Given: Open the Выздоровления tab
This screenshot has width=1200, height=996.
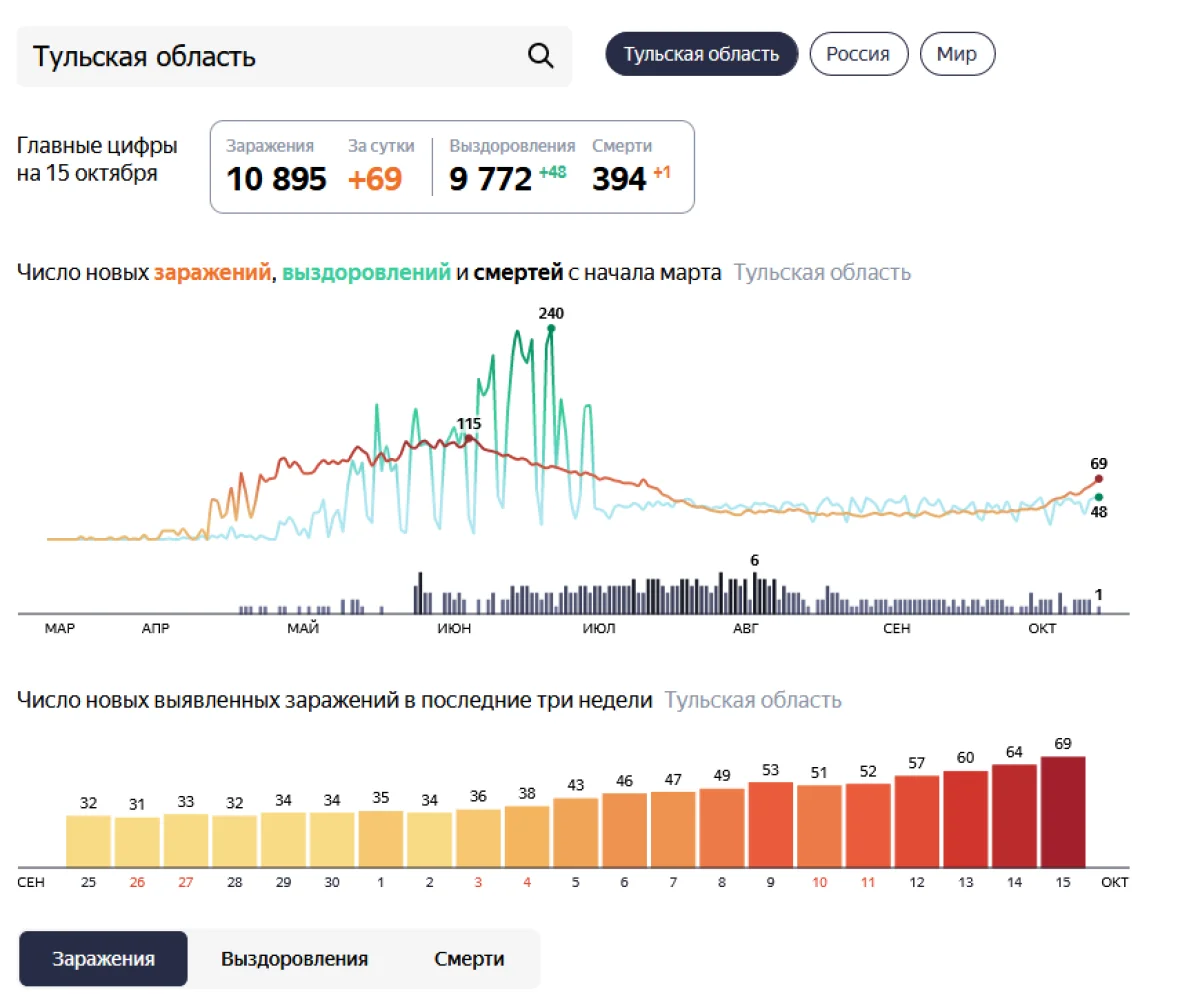Looking at the screenshot, I should pos(294,959).
